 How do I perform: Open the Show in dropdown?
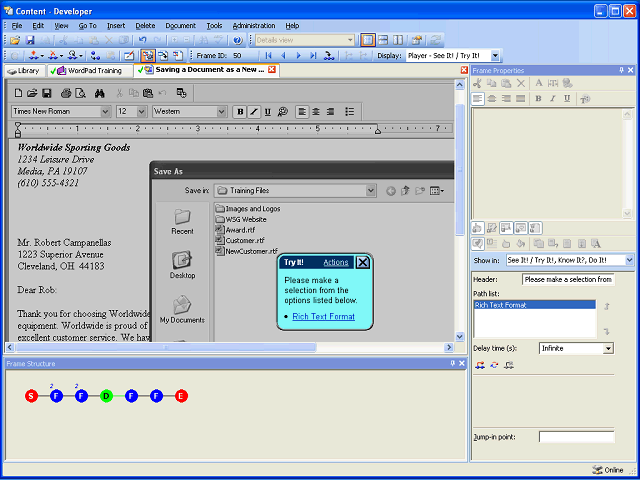pyautogui.click(x=629, y=260)
